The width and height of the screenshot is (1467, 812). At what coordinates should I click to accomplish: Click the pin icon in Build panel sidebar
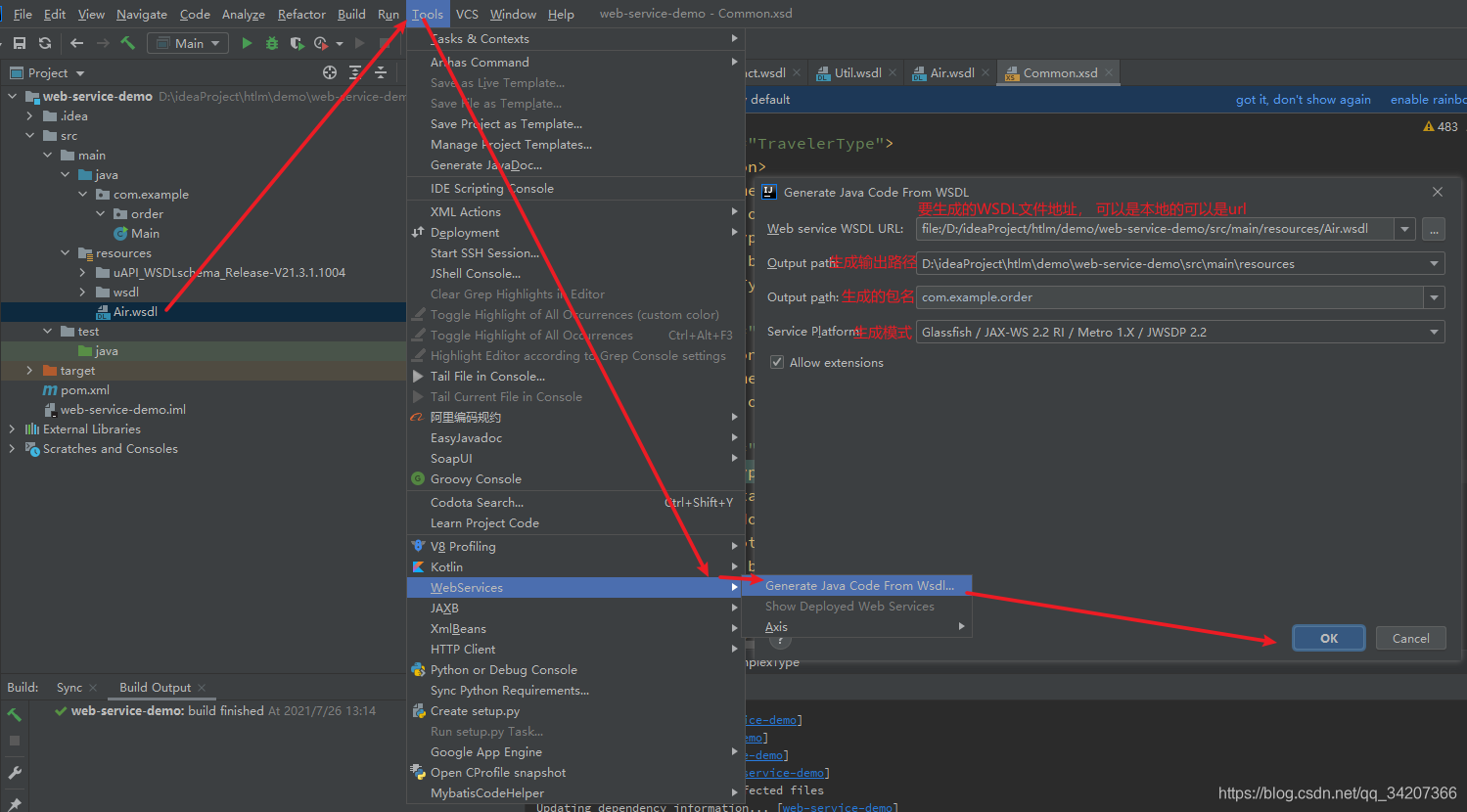pos(15,804)
